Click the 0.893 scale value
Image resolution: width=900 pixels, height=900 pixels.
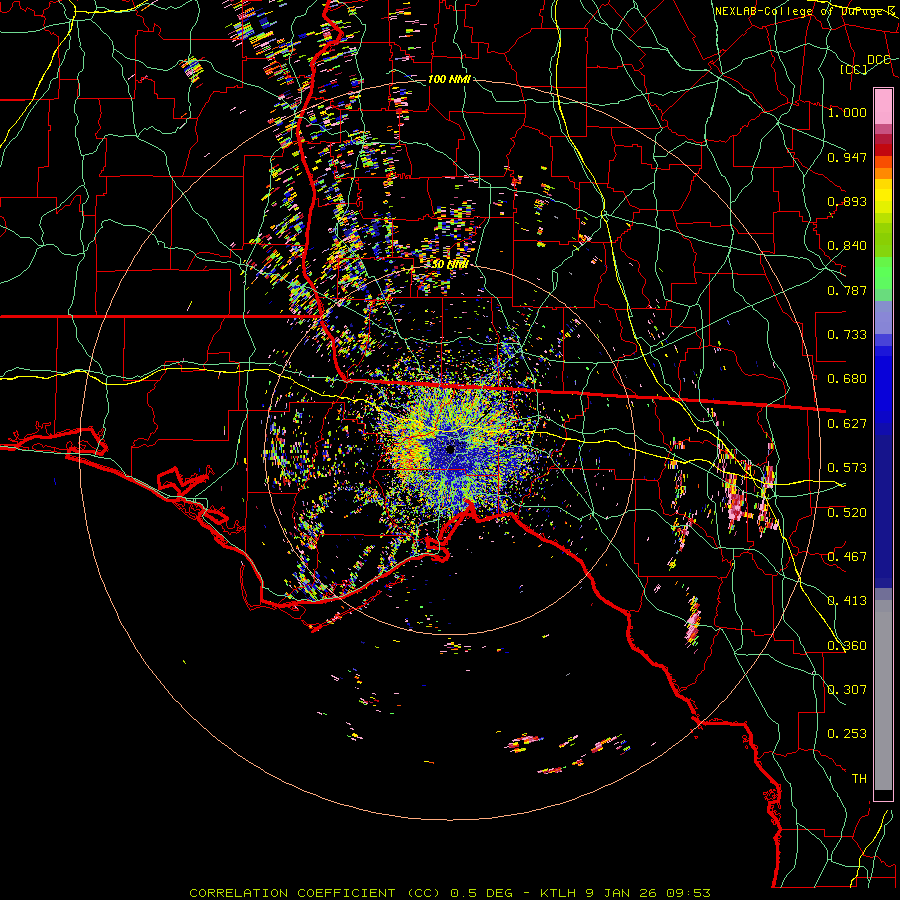(x=847, y=201)
